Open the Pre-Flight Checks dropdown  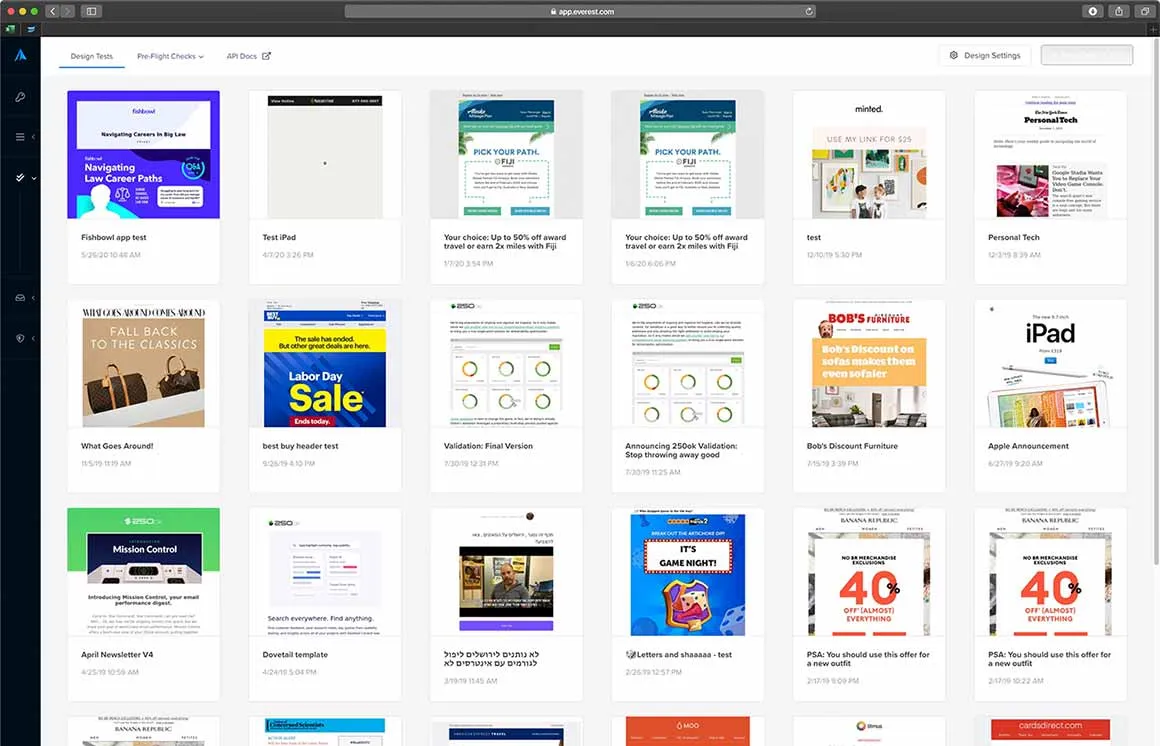tap(170, 56)
